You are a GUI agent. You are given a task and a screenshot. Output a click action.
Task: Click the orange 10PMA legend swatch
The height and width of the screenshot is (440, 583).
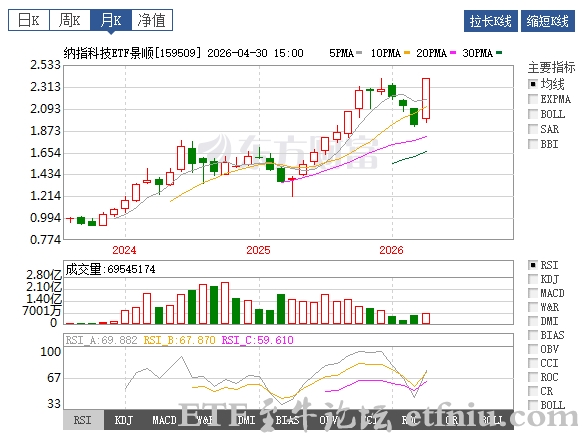(x=407, y=53)
